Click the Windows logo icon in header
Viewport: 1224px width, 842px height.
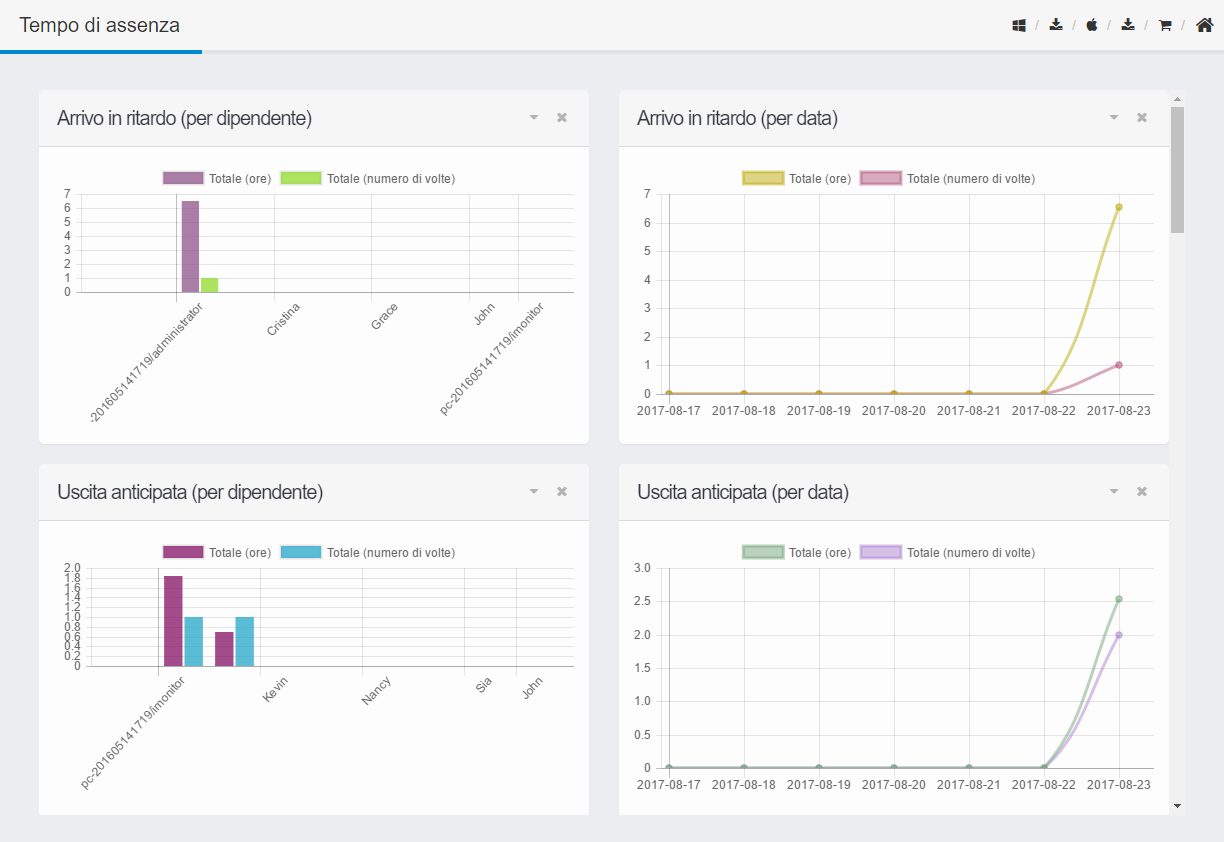[1019, 26]
